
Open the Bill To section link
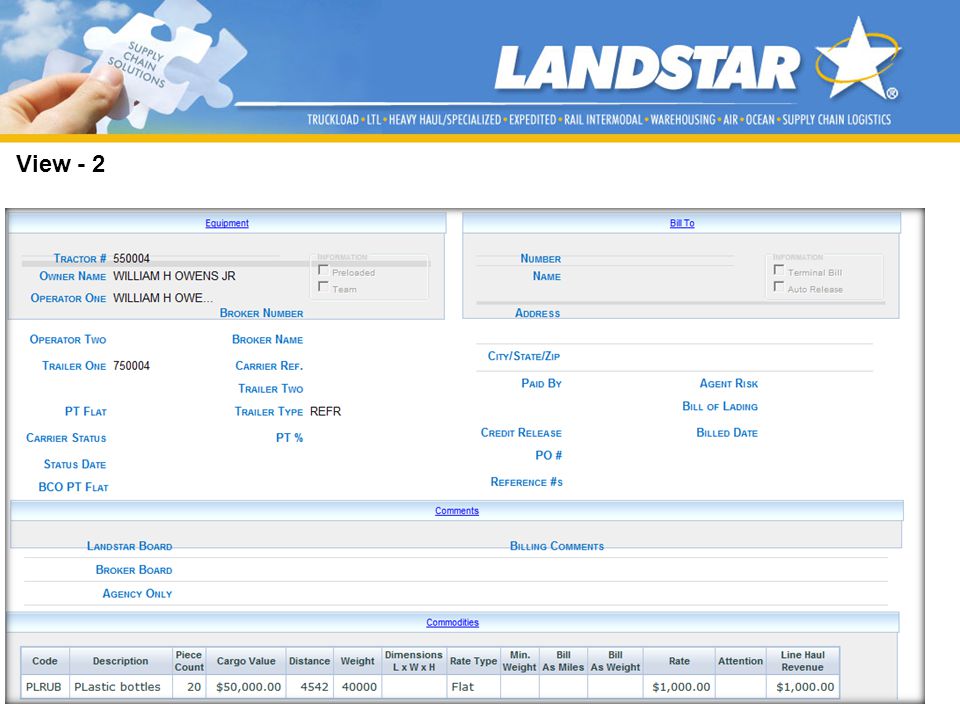pyautogui.click(x=682, y=223)
